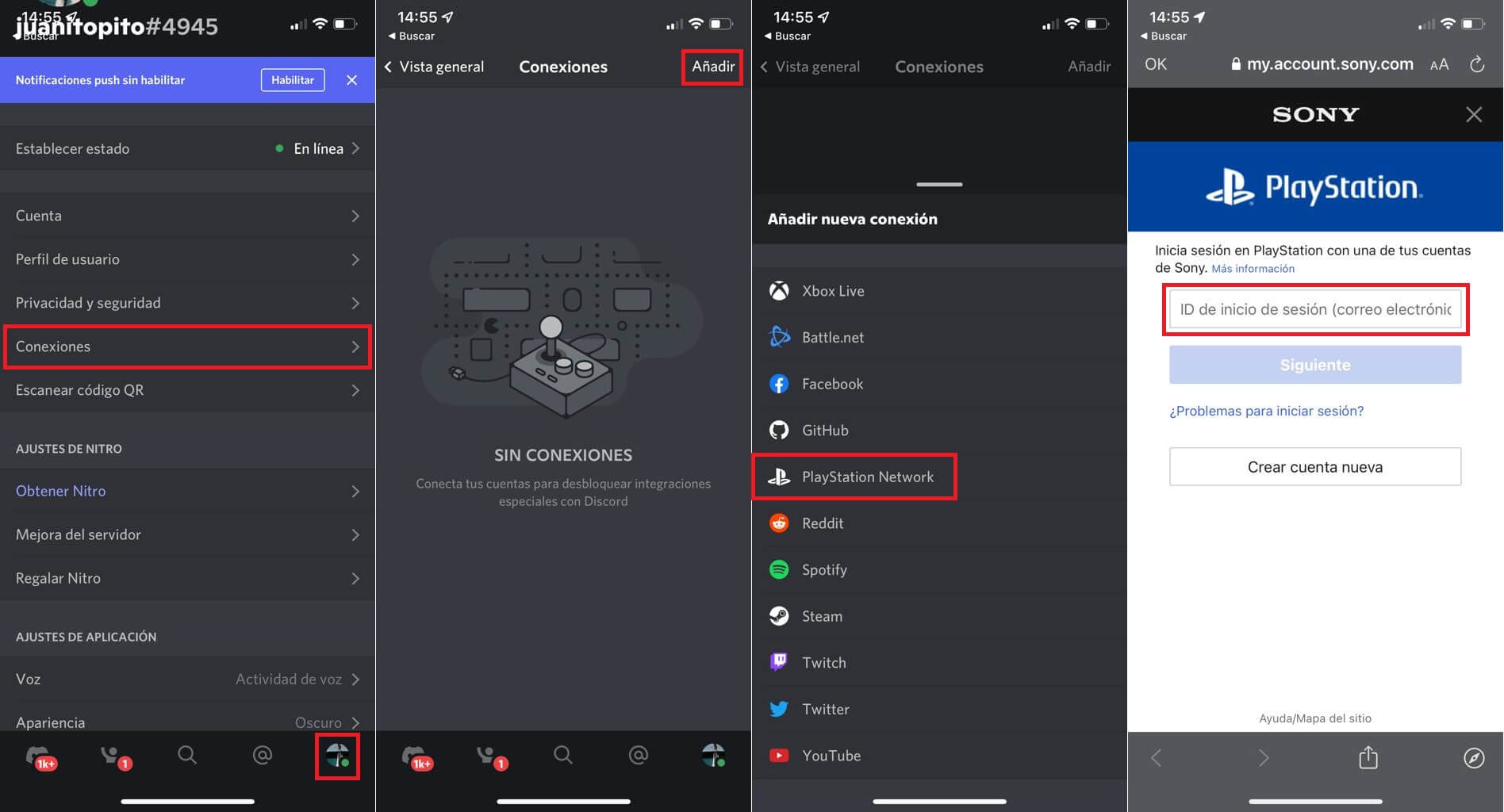This screenshot has width=1504, height=812.
Task: Open Apariencia Oscuro row
Action: tap(187, 720)
